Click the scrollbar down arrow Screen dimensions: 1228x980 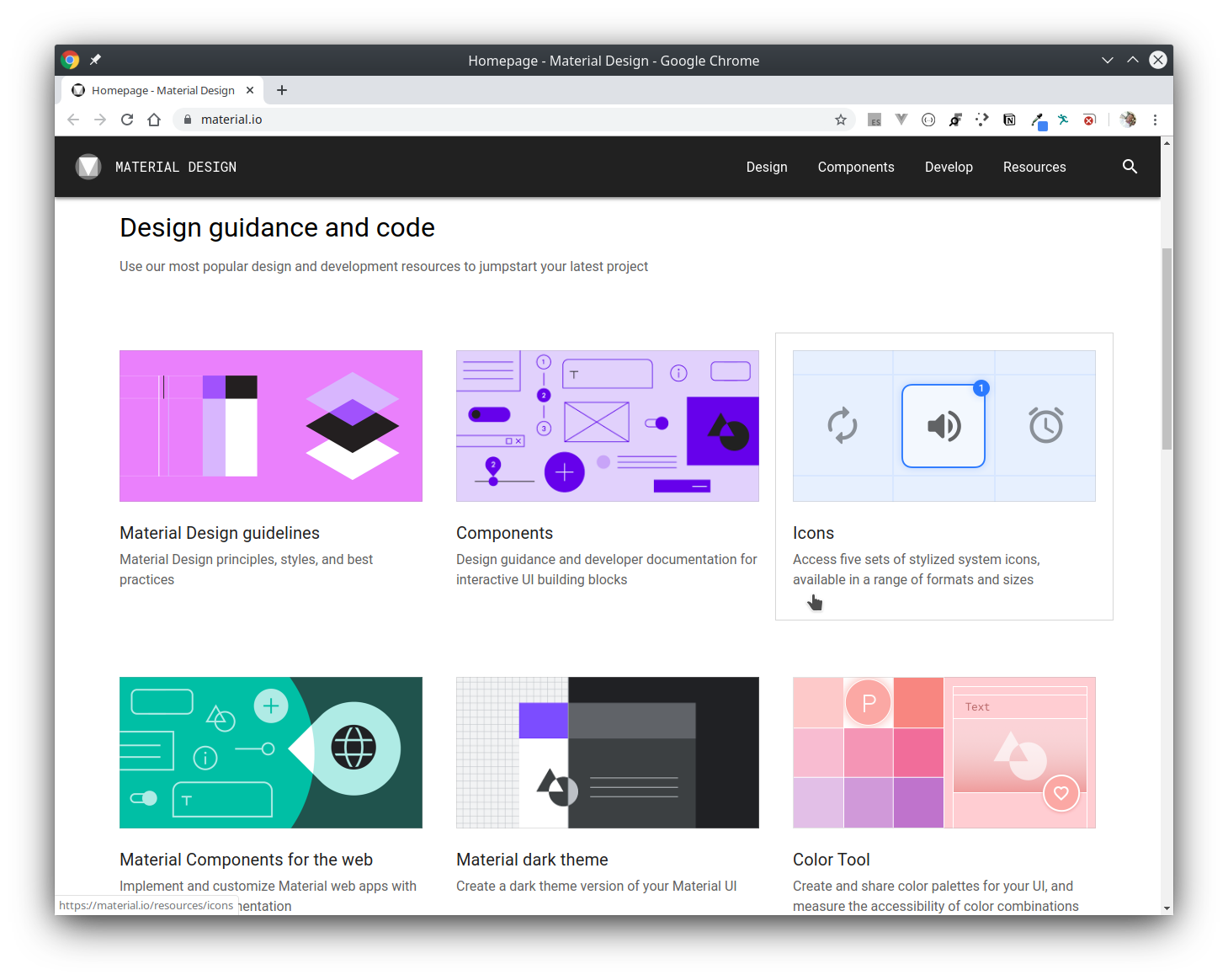tap(1167, 908)
